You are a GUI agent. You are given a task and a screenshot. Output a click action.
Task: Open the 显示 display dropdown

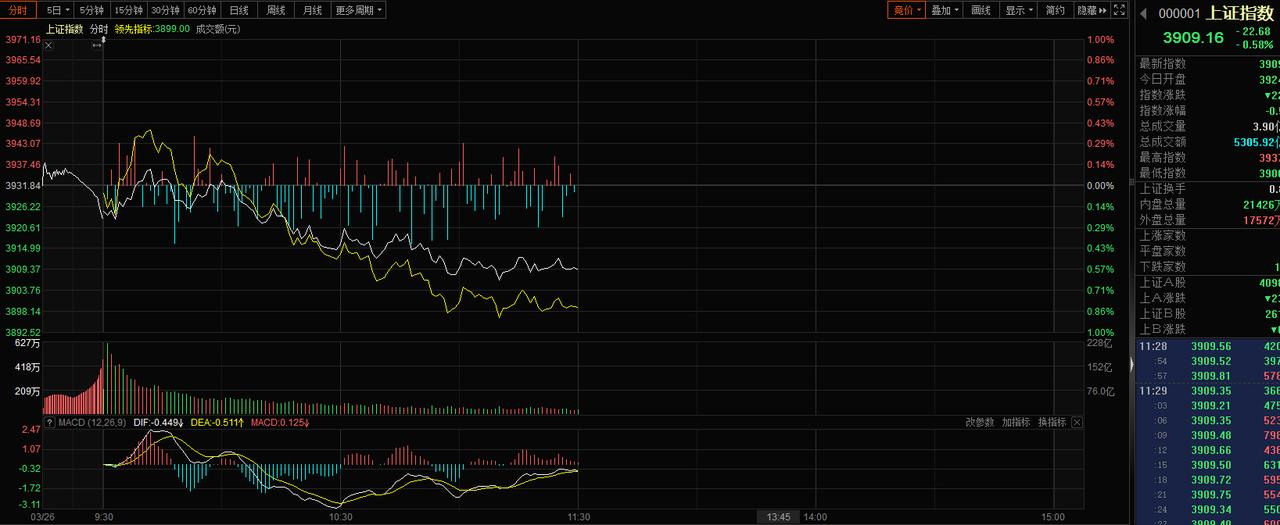[1018, 10]
